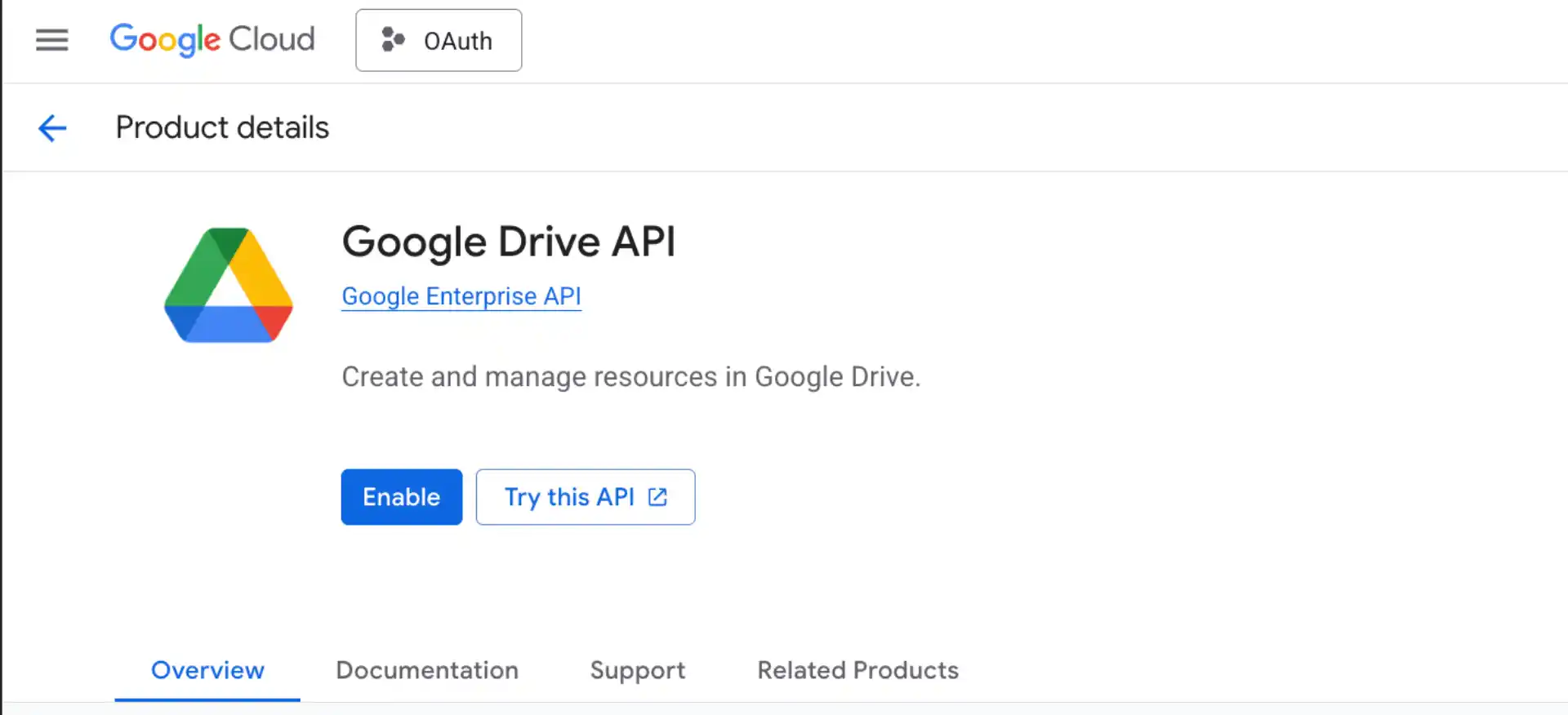Click the project picker dots icon
The width and height of the screenshot is (1568, 715).
coord(393,40)
